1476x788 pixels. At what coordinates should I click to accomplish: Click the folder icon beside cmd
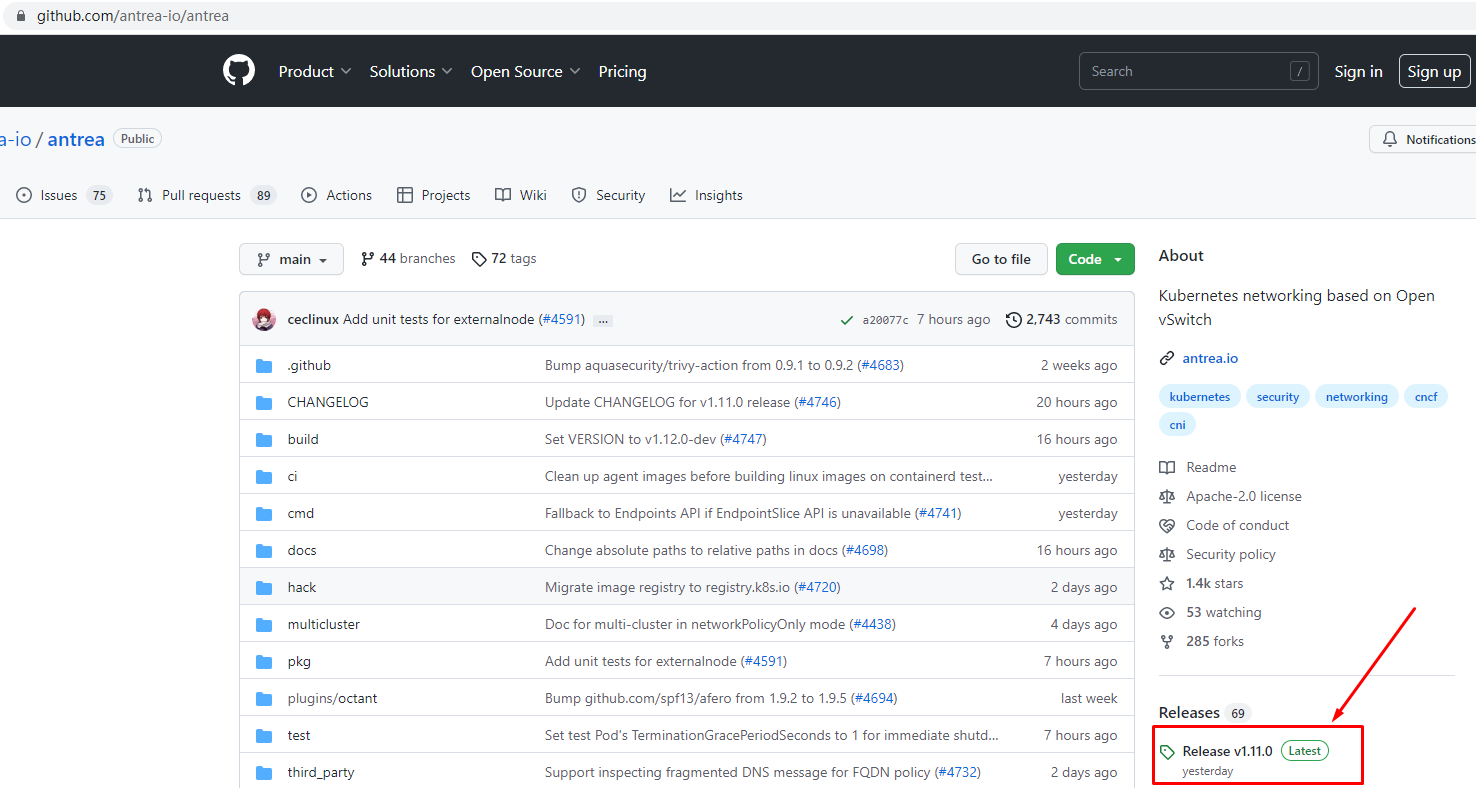[x=264, y=514]
